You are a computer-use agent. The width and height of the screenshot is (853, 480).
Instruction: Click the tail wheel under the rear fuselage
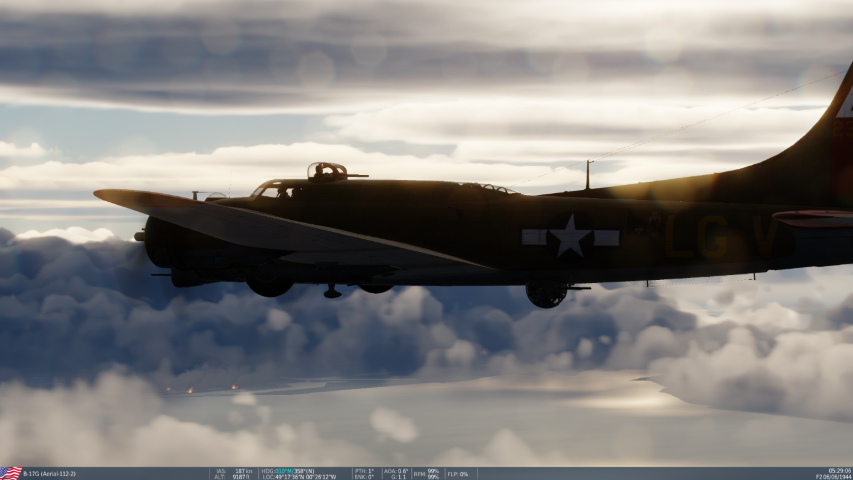[x=546, y=294]
